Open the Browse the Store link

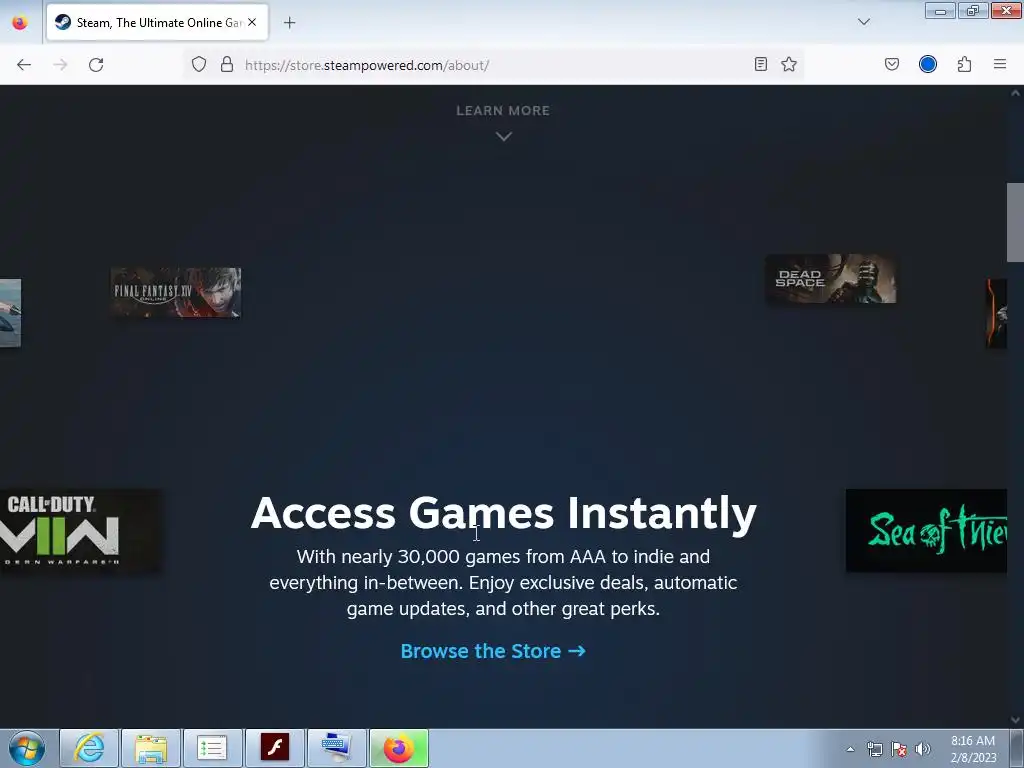tap(493, 651)
